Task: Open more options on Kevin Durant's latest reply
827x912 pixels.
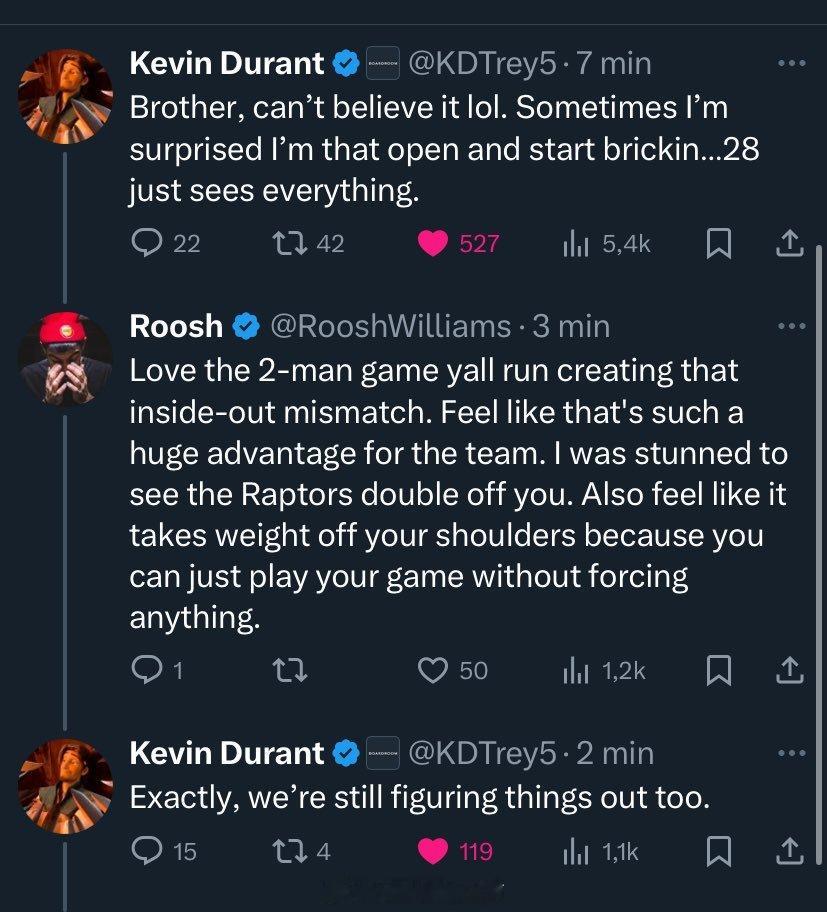Action: coord(790,753)
